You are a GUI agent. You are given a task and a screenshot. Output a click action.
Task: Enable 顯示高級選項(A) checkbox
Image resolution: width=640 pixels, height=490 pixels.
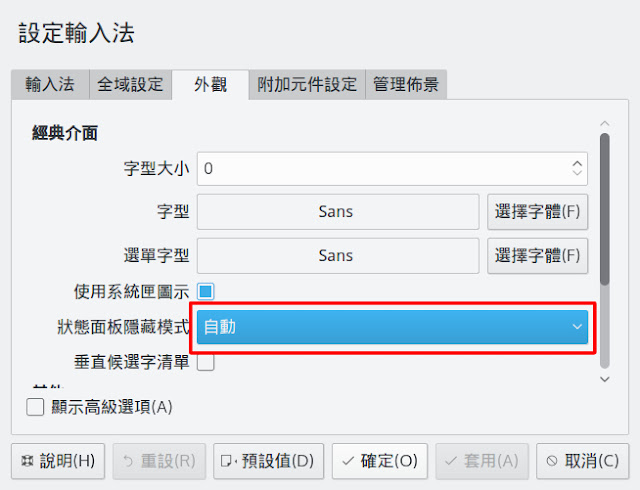click(36, 407)
